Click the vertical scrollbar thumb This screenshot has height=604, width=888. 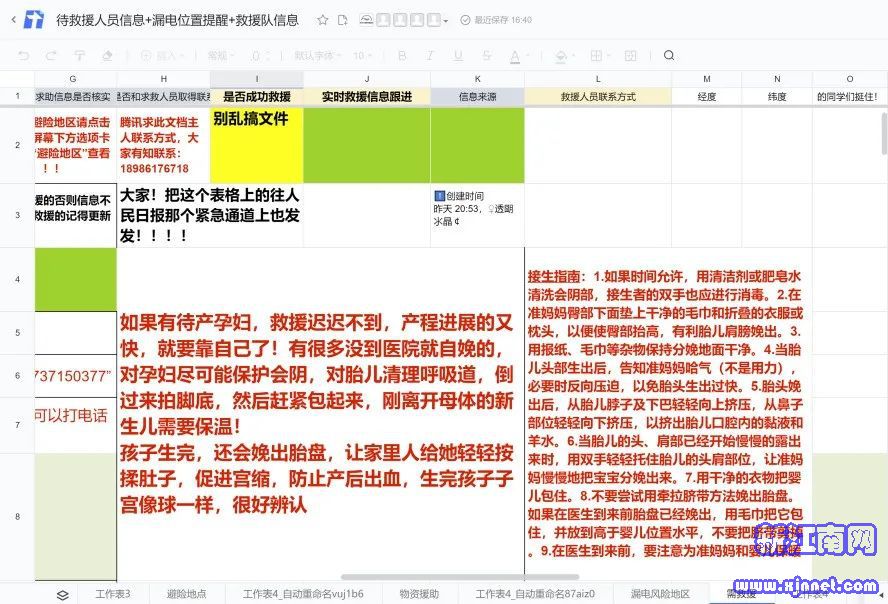pos(884,133)
